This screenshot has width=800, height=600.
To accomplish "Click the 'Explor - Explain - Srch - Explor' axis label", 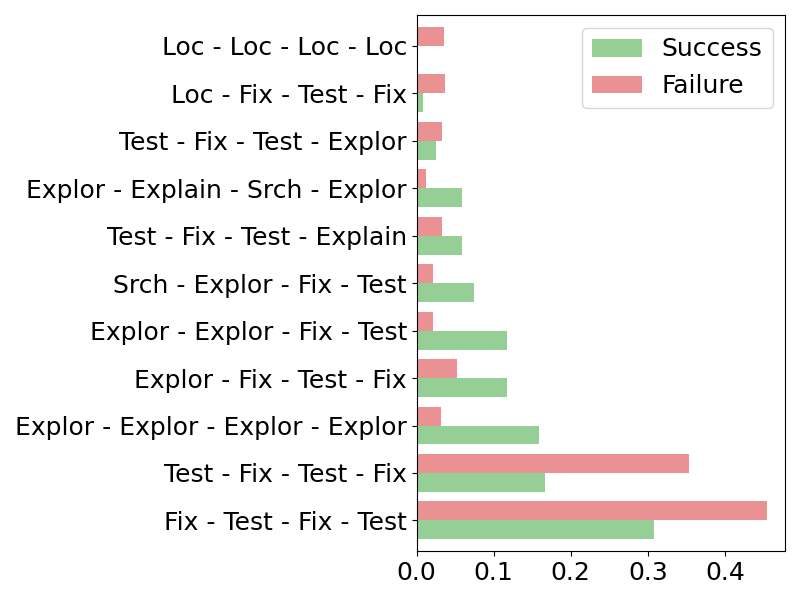I will pos(217,189).
